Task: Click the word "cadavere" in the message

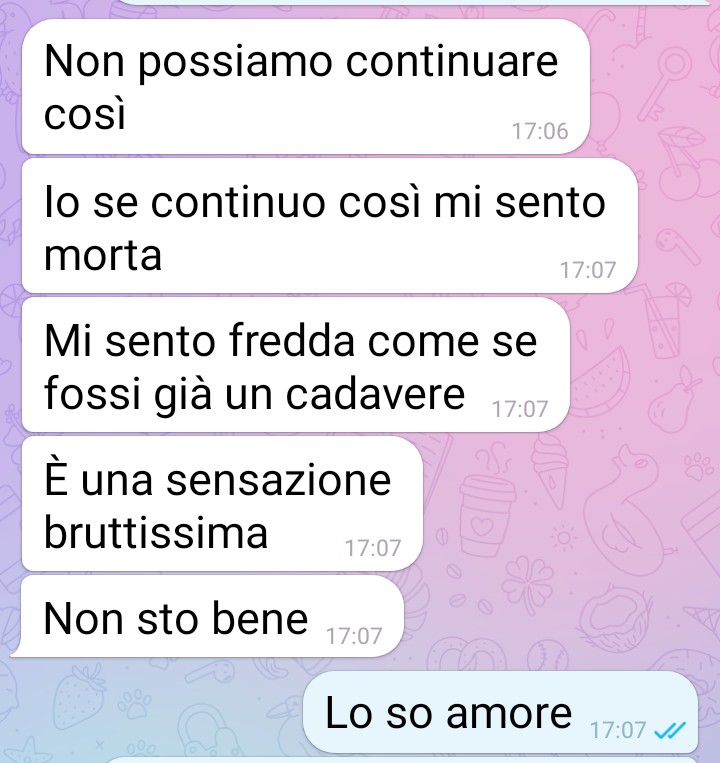Action: (375, 394)
